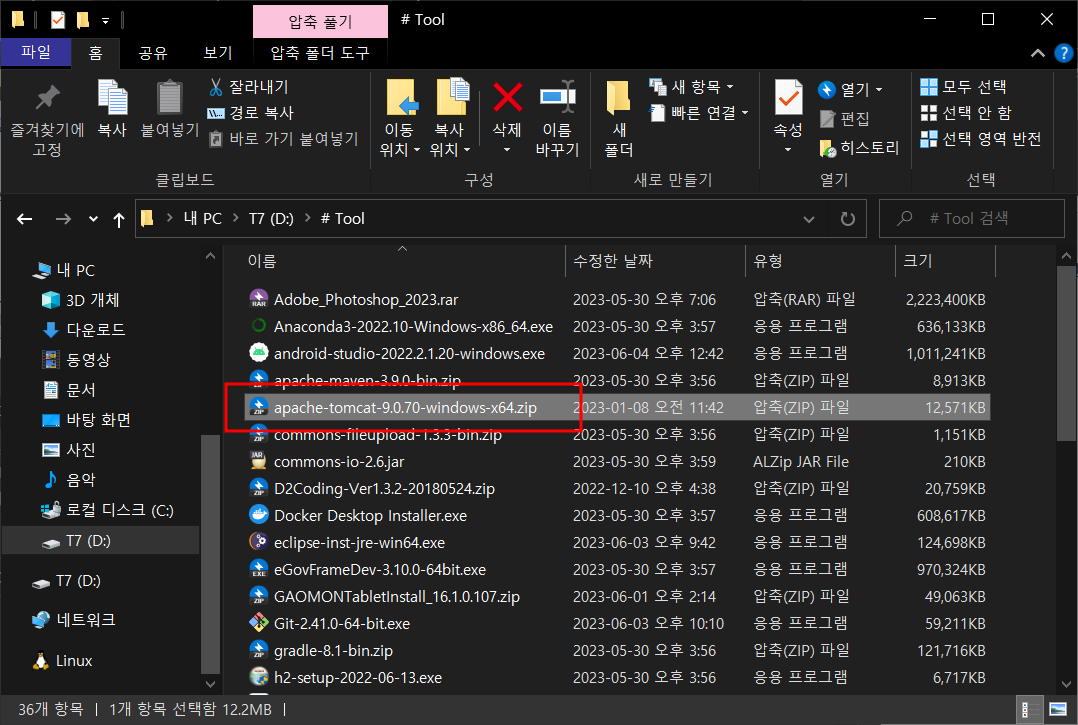Screen dimensions: 1078x725
Task: Switch to details view in status bar
Action: (1030, 709)
